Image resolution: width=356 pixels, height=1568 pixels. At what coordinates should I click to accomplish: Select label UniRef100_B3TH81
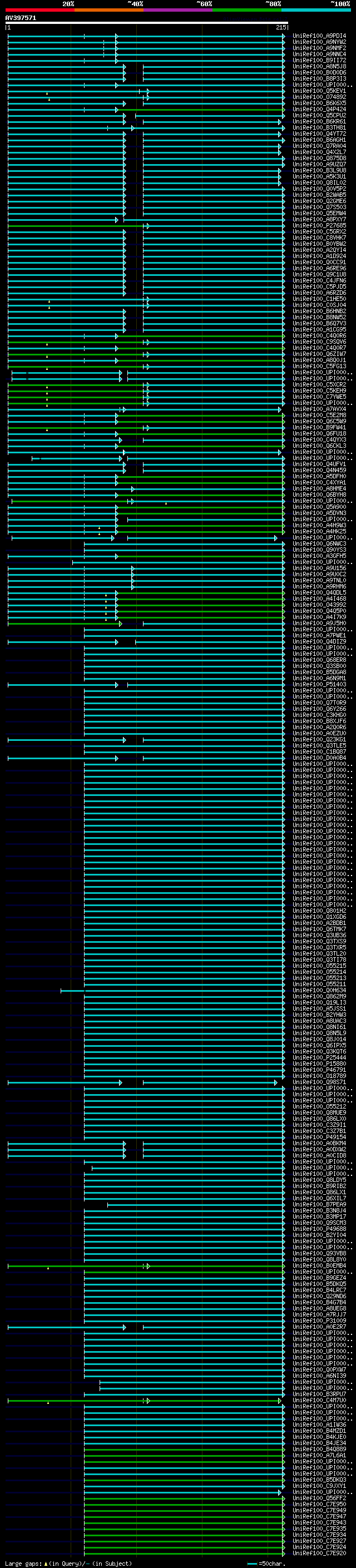point(319,128)
